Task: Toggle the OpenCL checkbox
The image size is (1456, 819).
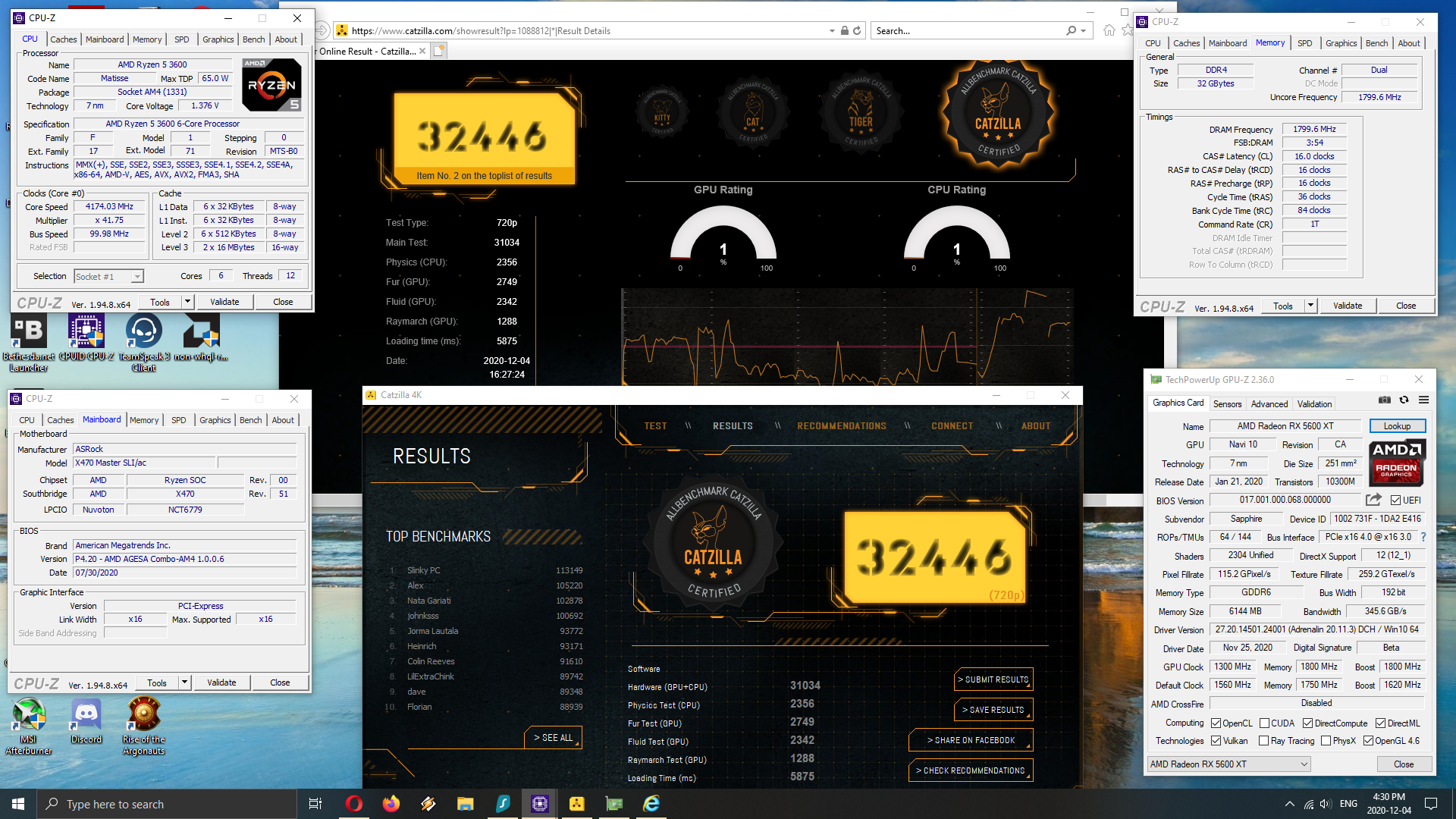Action: click(1216, 723)
